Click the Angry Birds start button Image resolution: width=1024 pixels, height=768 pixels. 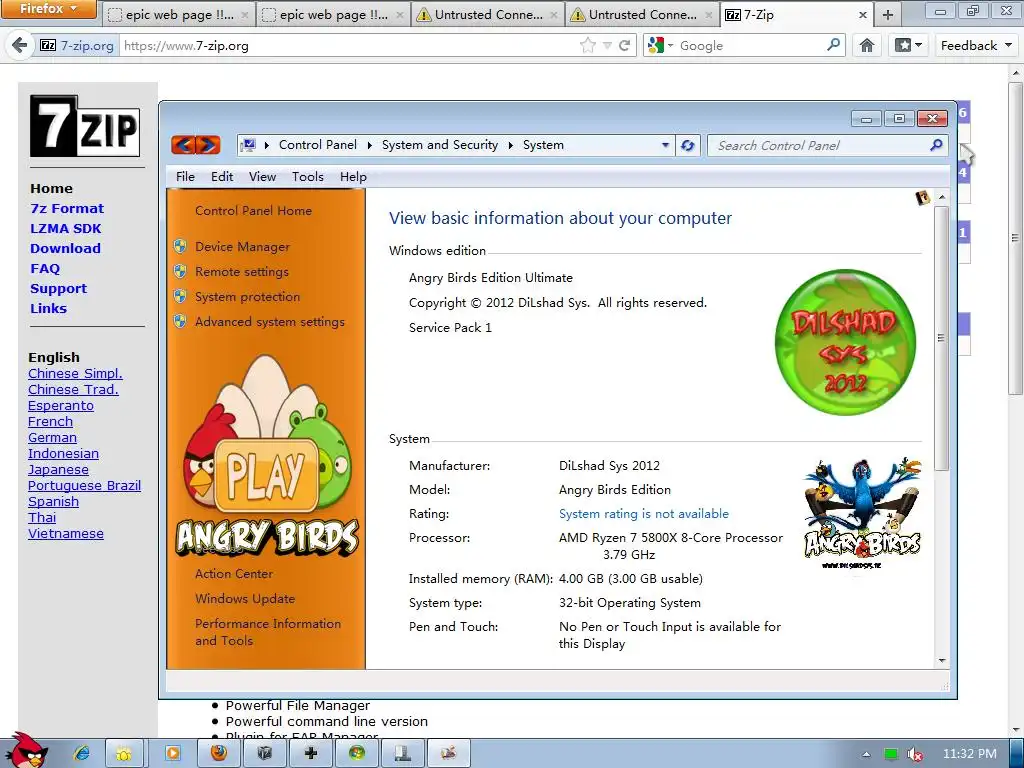25,750
